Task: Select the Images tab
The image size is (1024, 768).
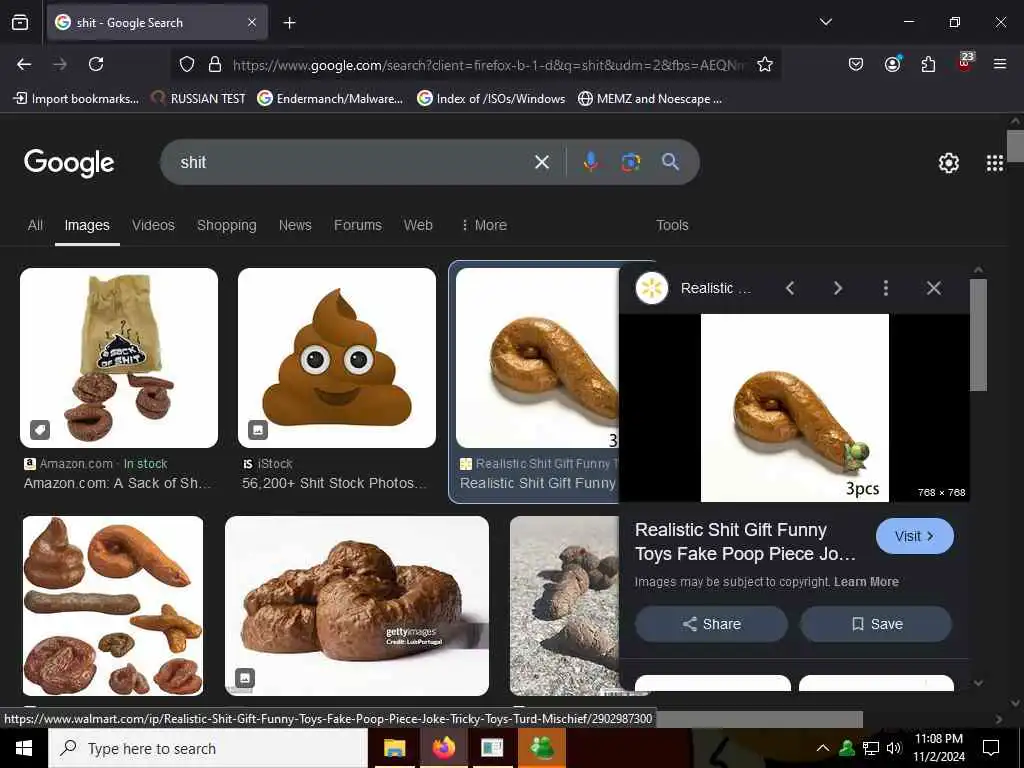Action: (87, 225)
